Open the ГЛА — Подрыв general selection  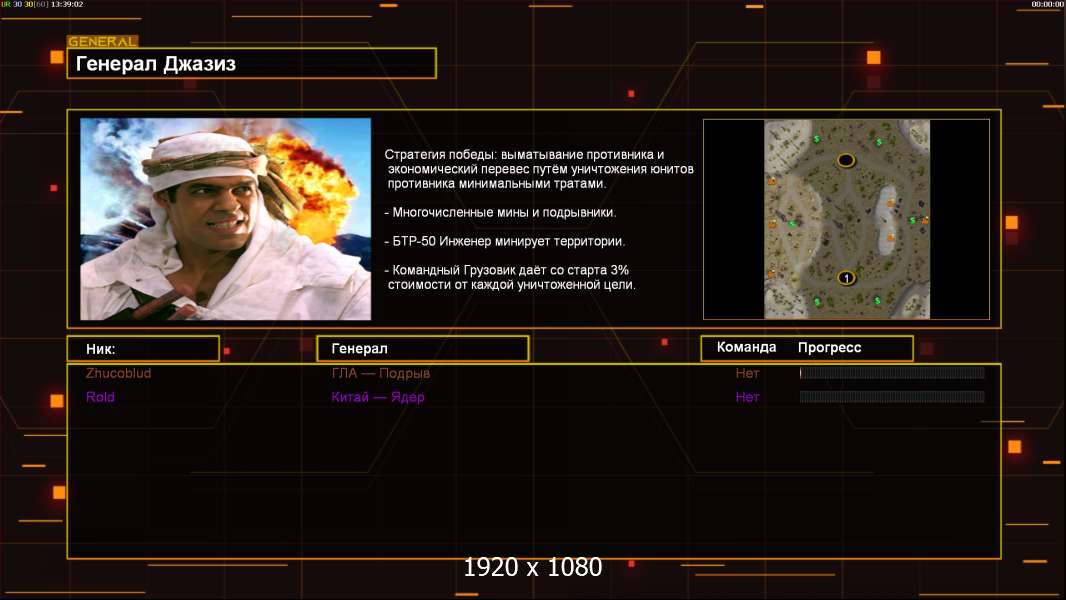(381, 373)
